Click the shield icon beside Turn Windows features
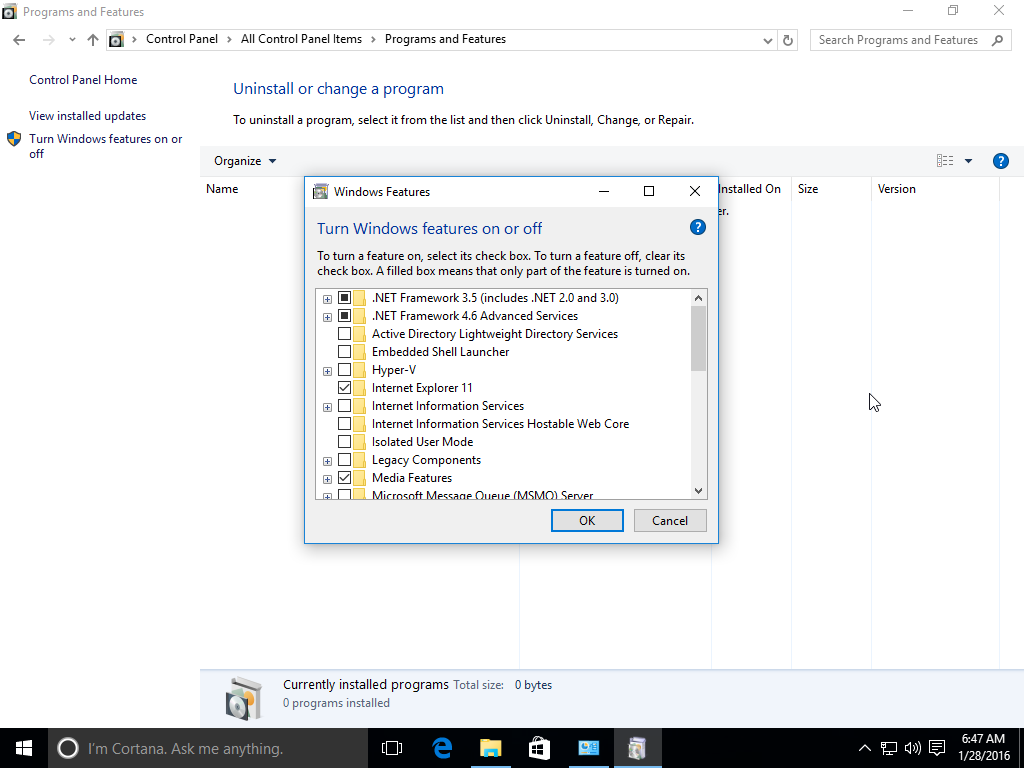Screen dimensions: 1024x768 point(14,139)
